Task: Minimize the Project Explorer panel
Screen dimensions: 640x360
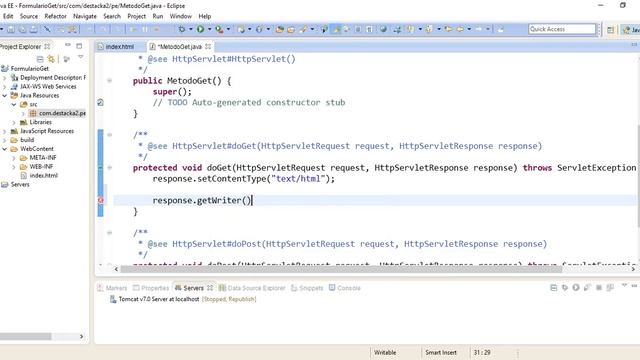Action: tap(68, 45)
